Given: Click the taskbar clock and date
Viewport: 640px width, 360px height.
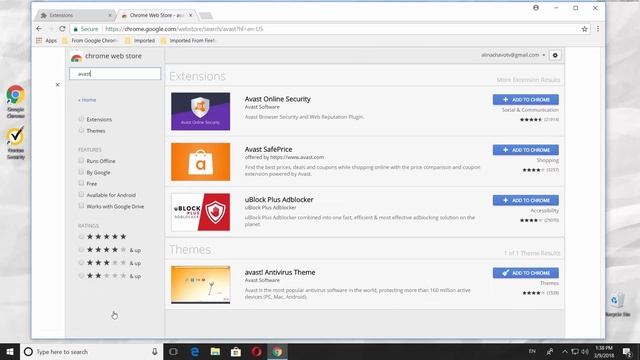Looking at the screenshot, I should pyautogui.click(x=604, y=351).
